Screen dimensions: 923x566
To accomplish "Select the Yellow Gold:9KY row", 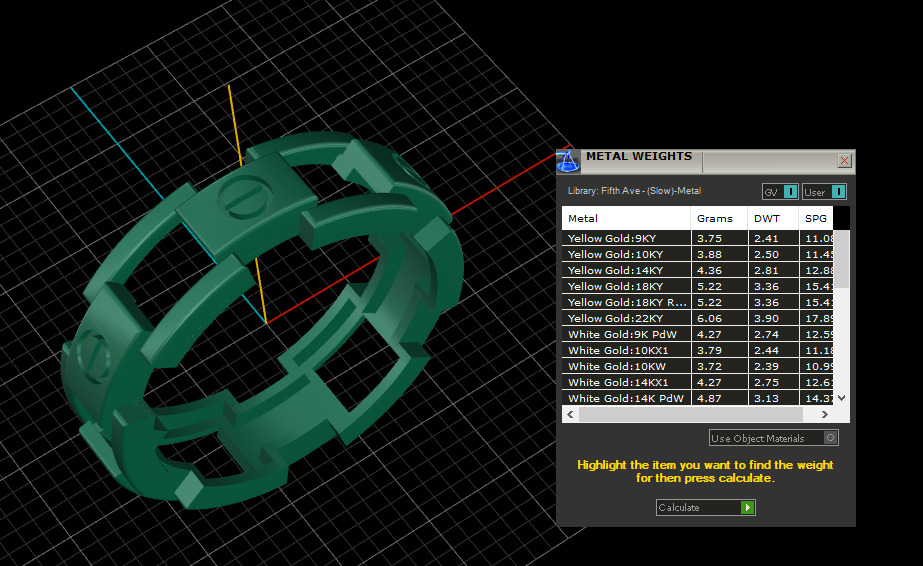I will click(698, 238).
